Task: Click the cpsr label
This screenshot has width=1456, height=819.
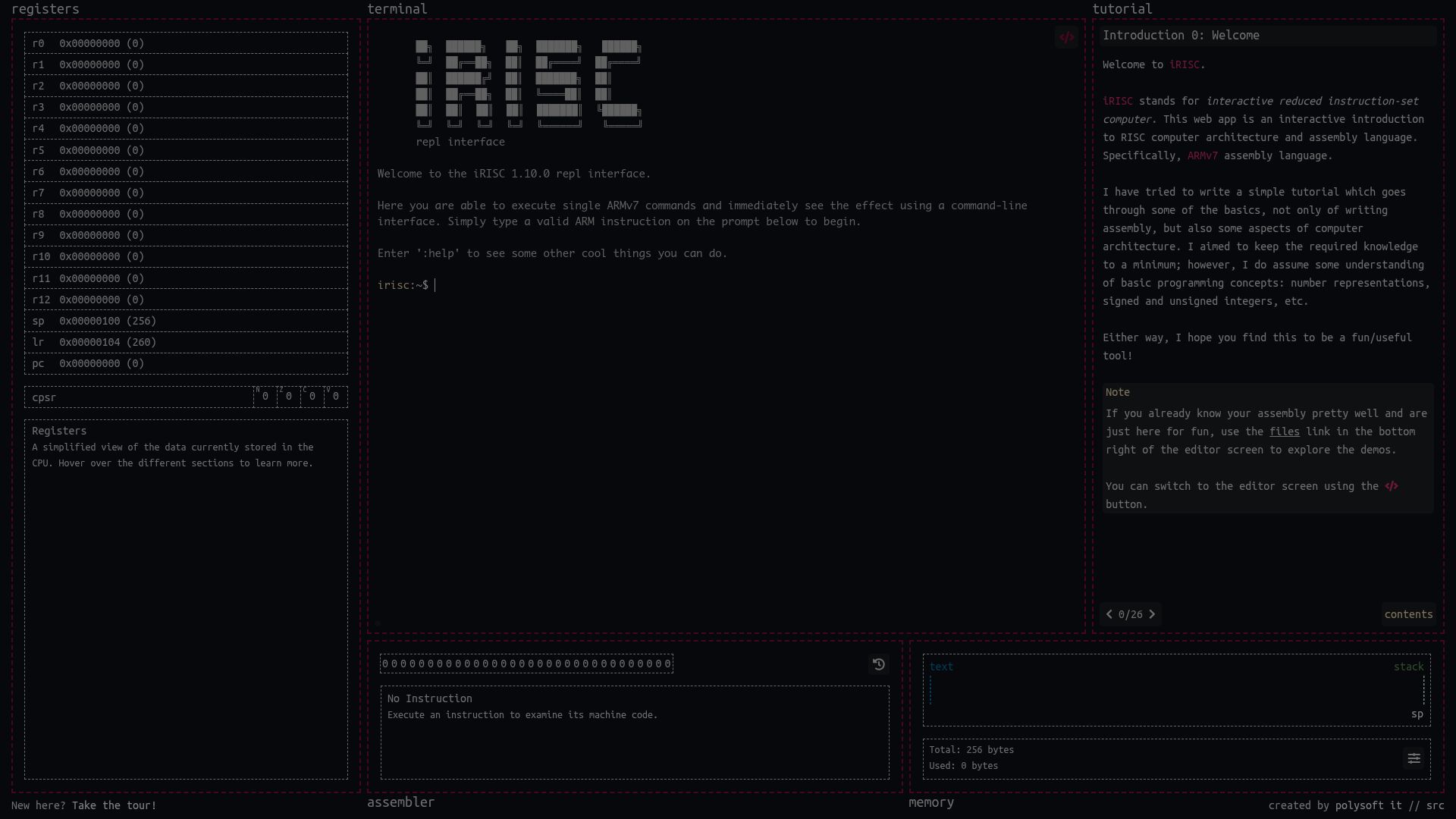Action: (44, 397)
